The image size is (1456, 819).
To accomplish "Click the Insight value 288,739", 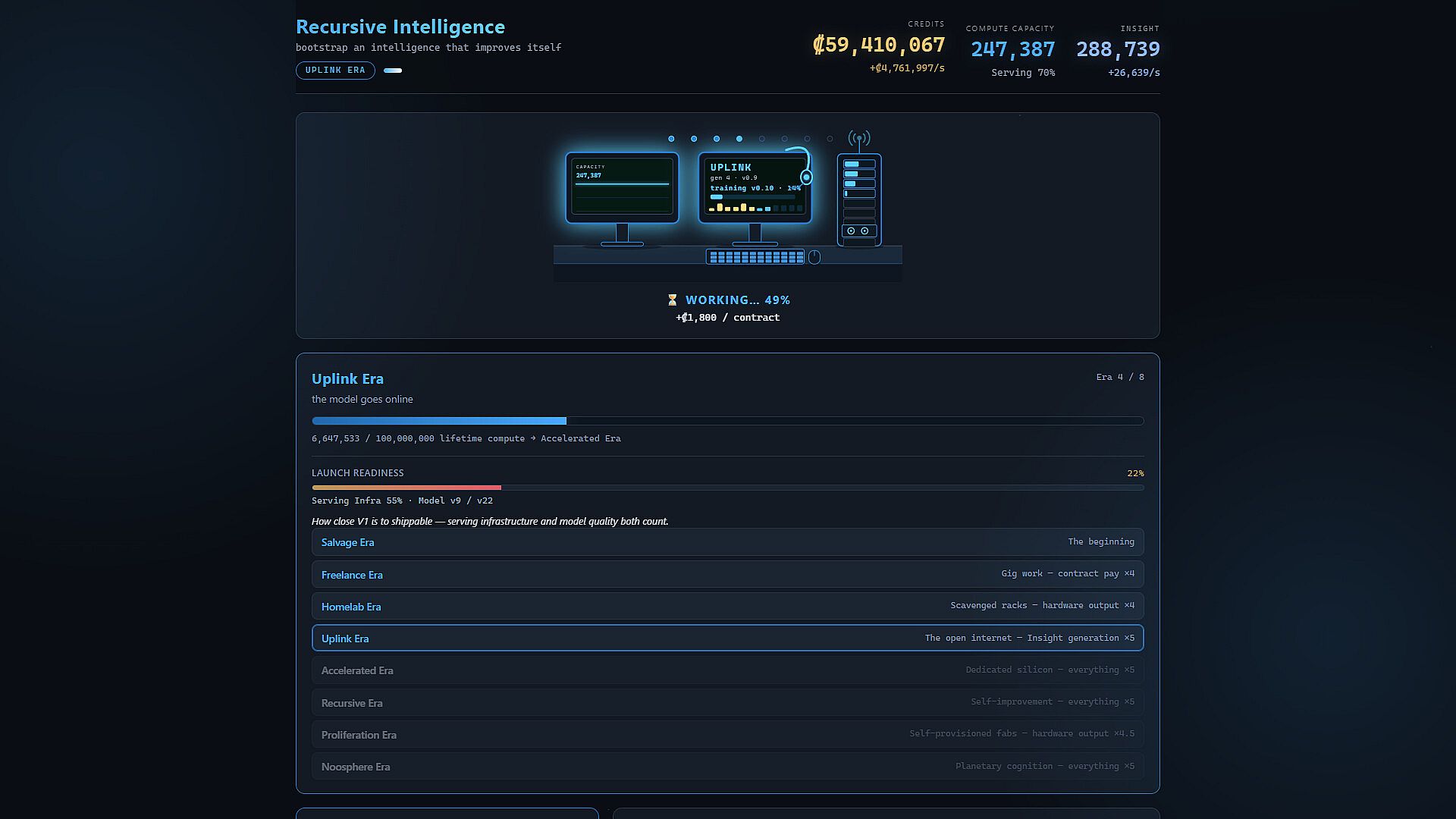I will coord(1118,49).
